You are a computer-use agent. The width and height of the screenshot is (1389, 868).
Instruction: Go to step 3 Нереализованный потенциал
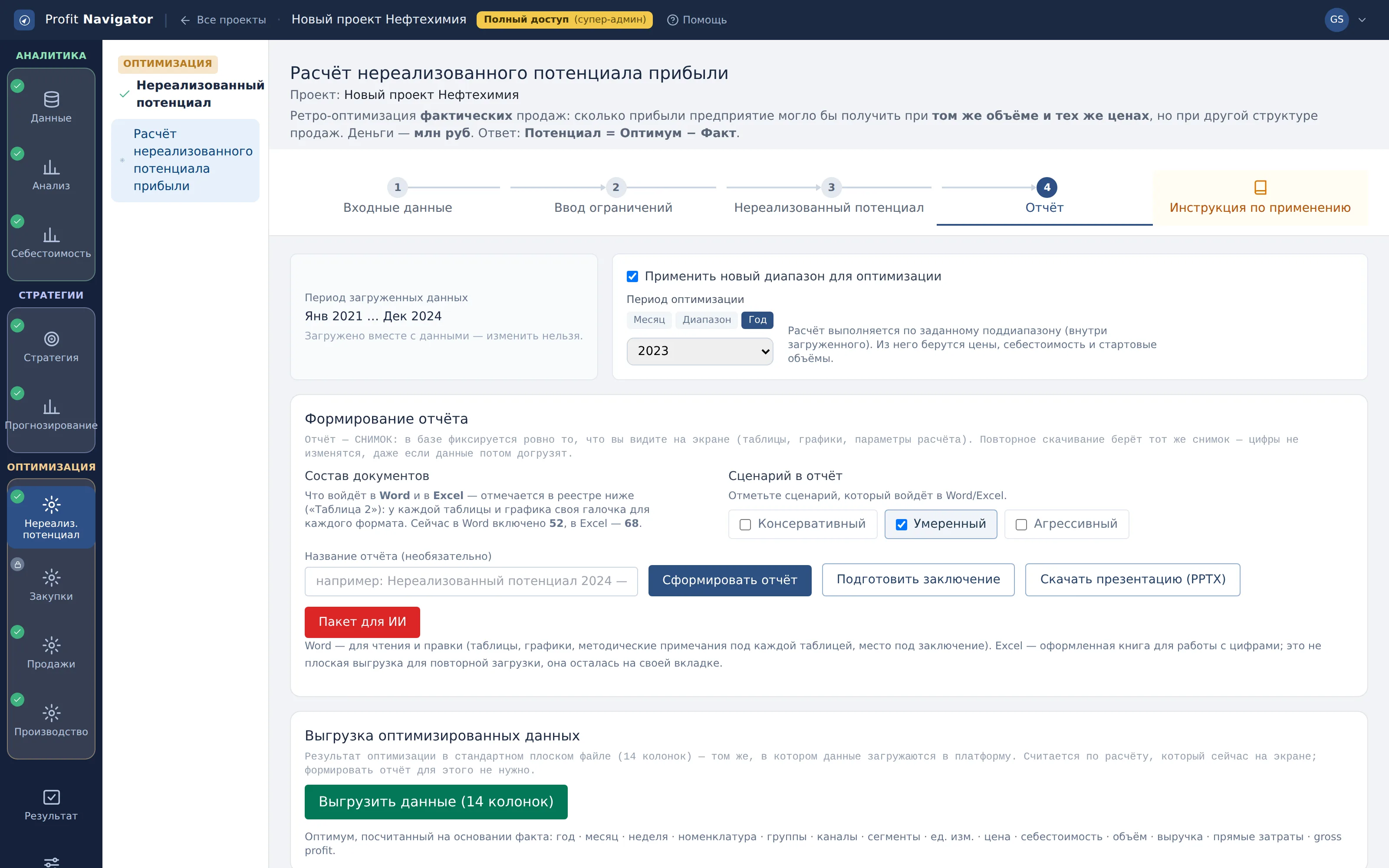829,197
